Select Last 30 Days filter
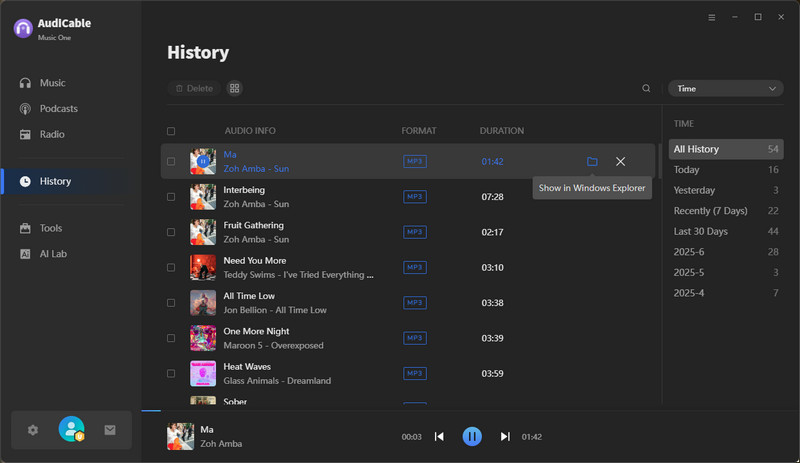 726,231
